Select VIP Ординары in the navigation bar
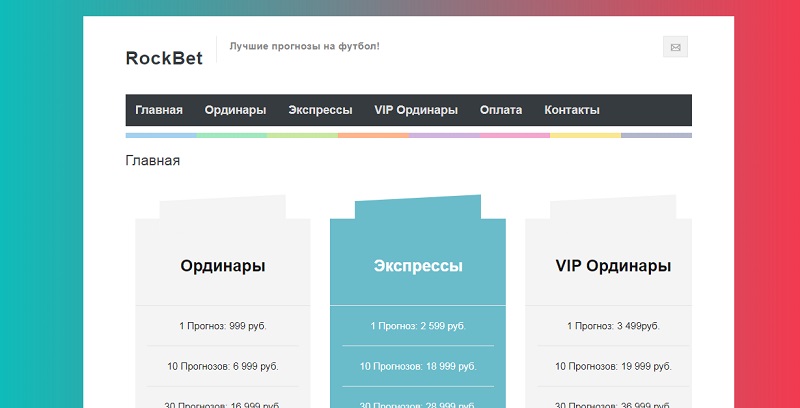The height and width of the screenshot is (408, 800). coord(416,110)
